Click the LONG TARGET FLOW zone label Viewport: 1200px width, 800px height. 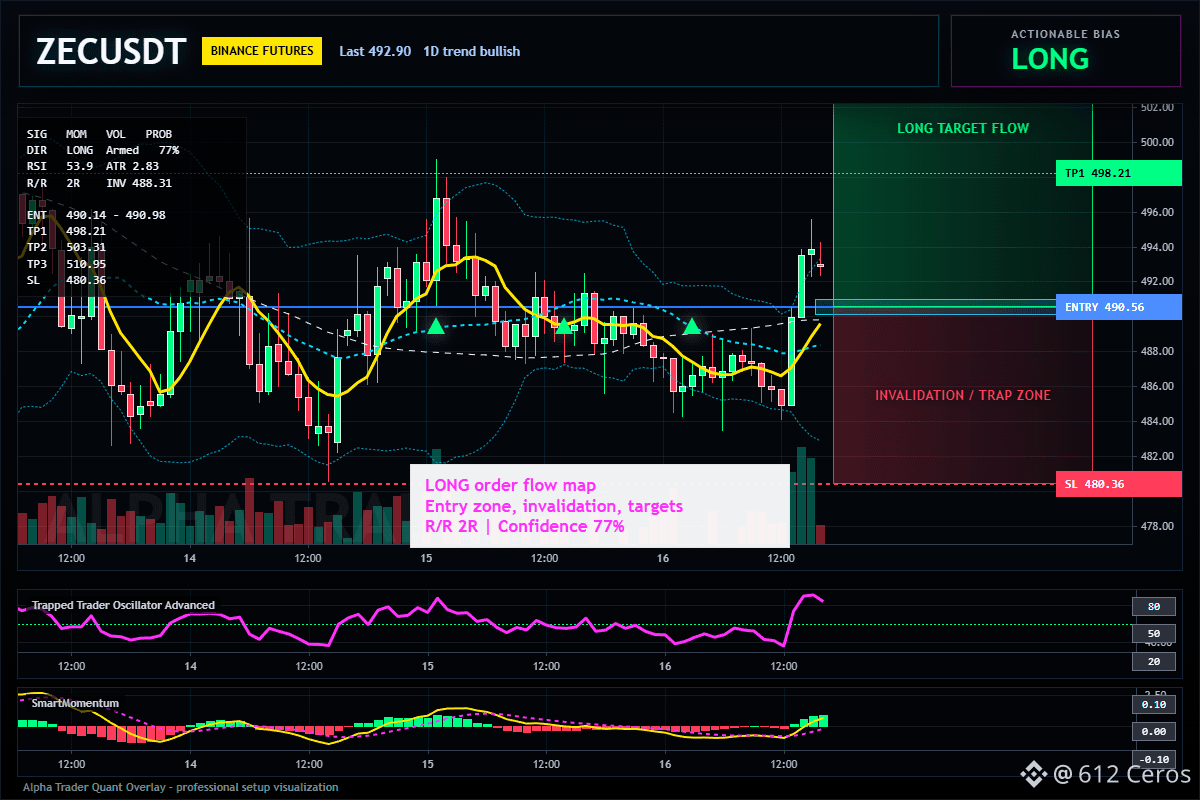point(963,128)
